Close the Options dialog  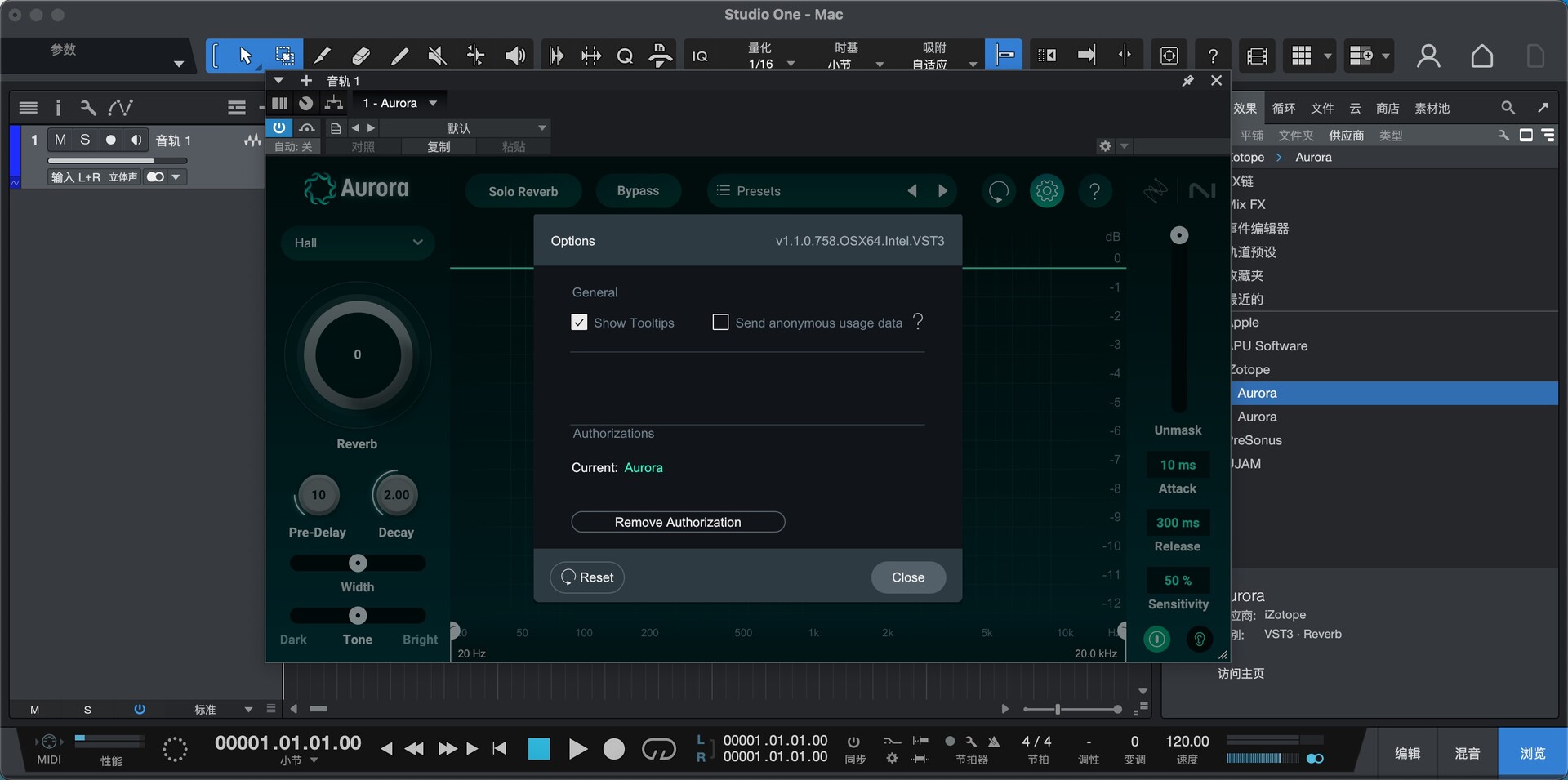(908, 577)
